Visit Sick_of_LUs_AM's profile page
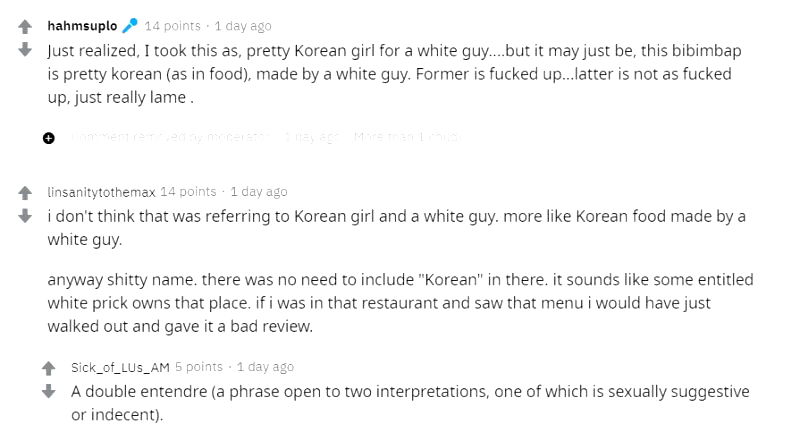The image size is (800, 441). [x=120, y=368]
